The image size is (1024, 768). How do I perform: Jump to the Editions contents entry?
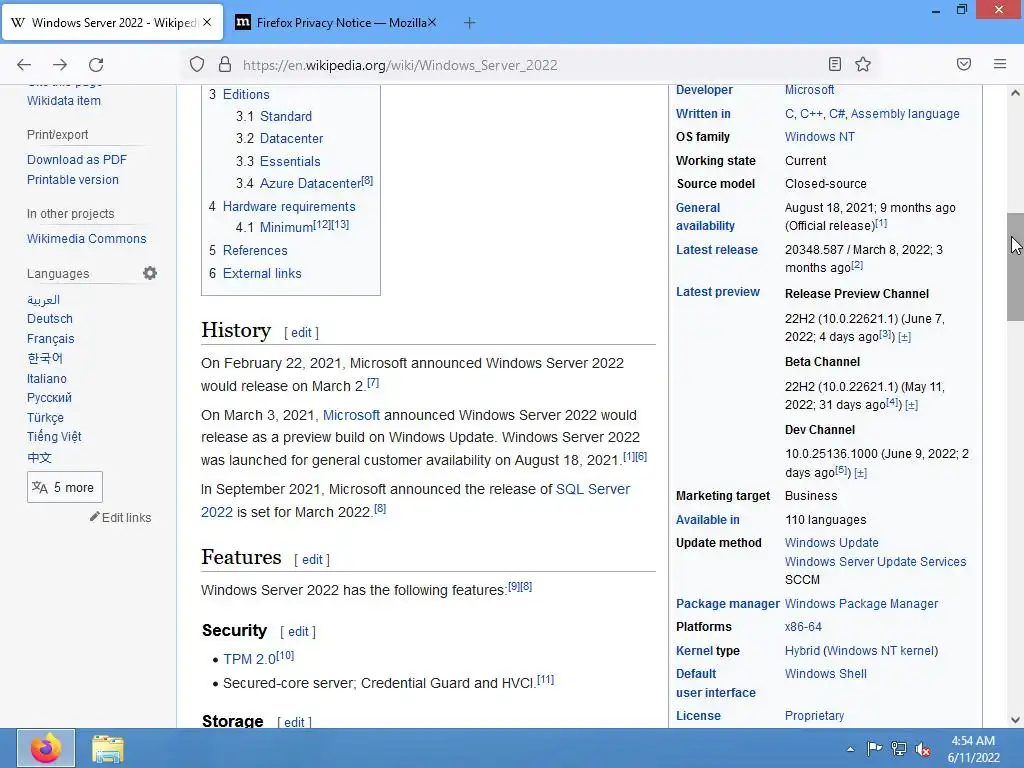(x=246, y=94)
